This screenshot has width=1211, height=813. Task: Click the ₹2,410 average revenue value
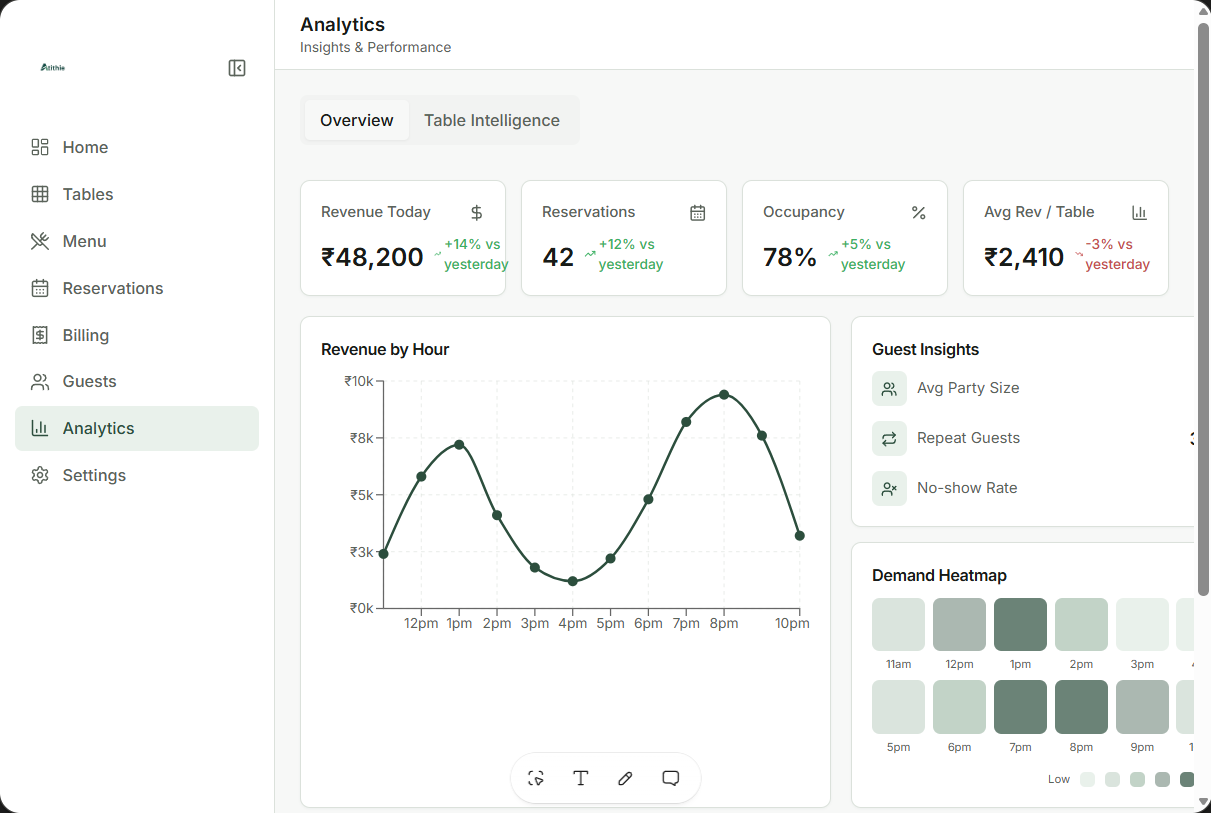click(1024, 257)
